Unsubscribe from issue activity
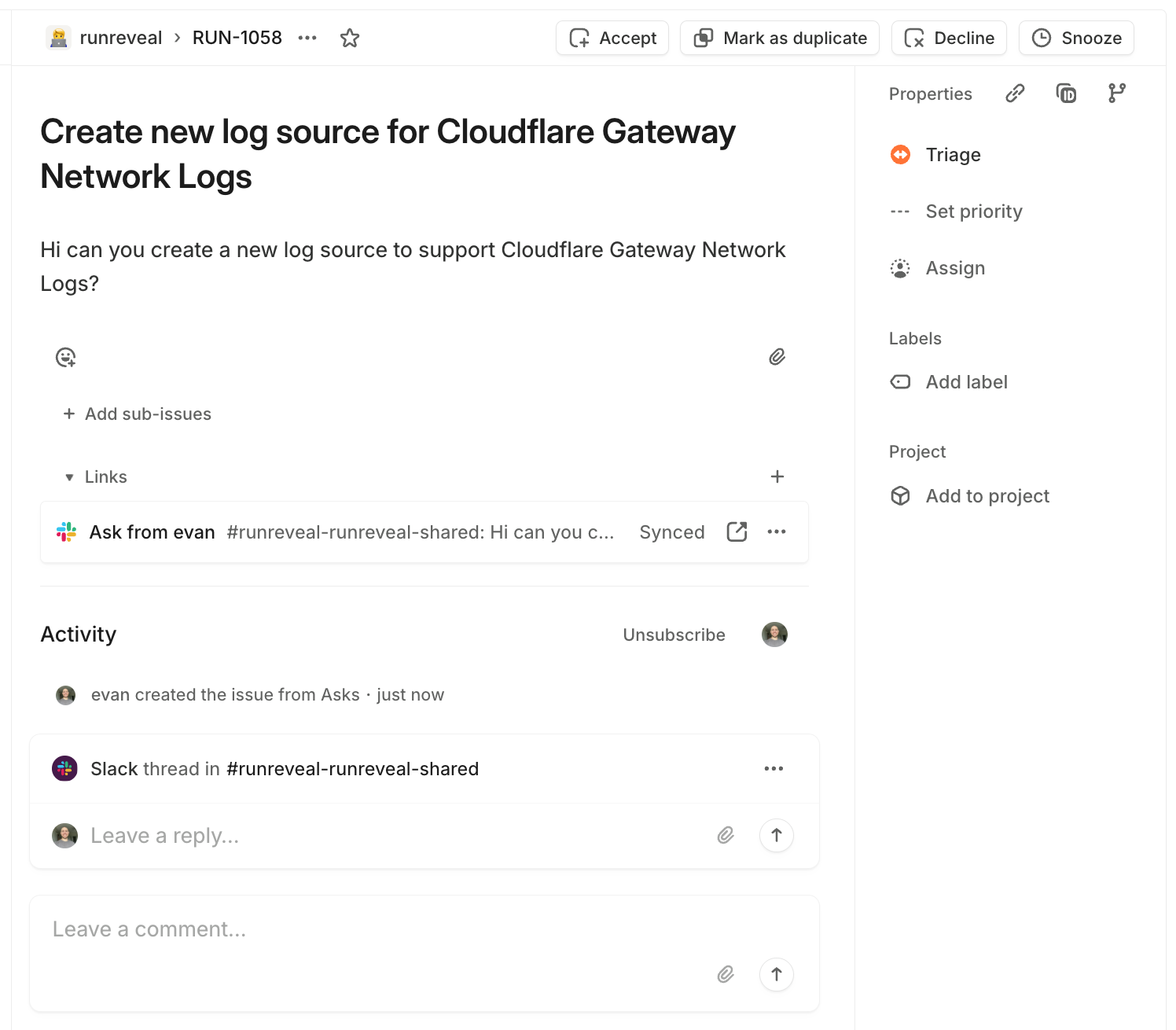The height and width of the screenshot is (1030, 1176). (x=674, y=635)
